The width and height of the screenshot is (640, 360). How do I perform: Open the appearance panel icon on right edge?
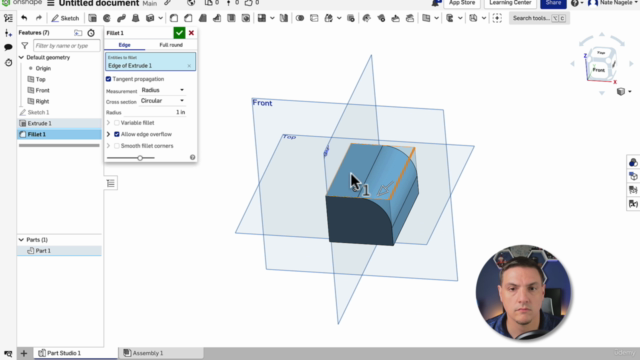point(633,162)
